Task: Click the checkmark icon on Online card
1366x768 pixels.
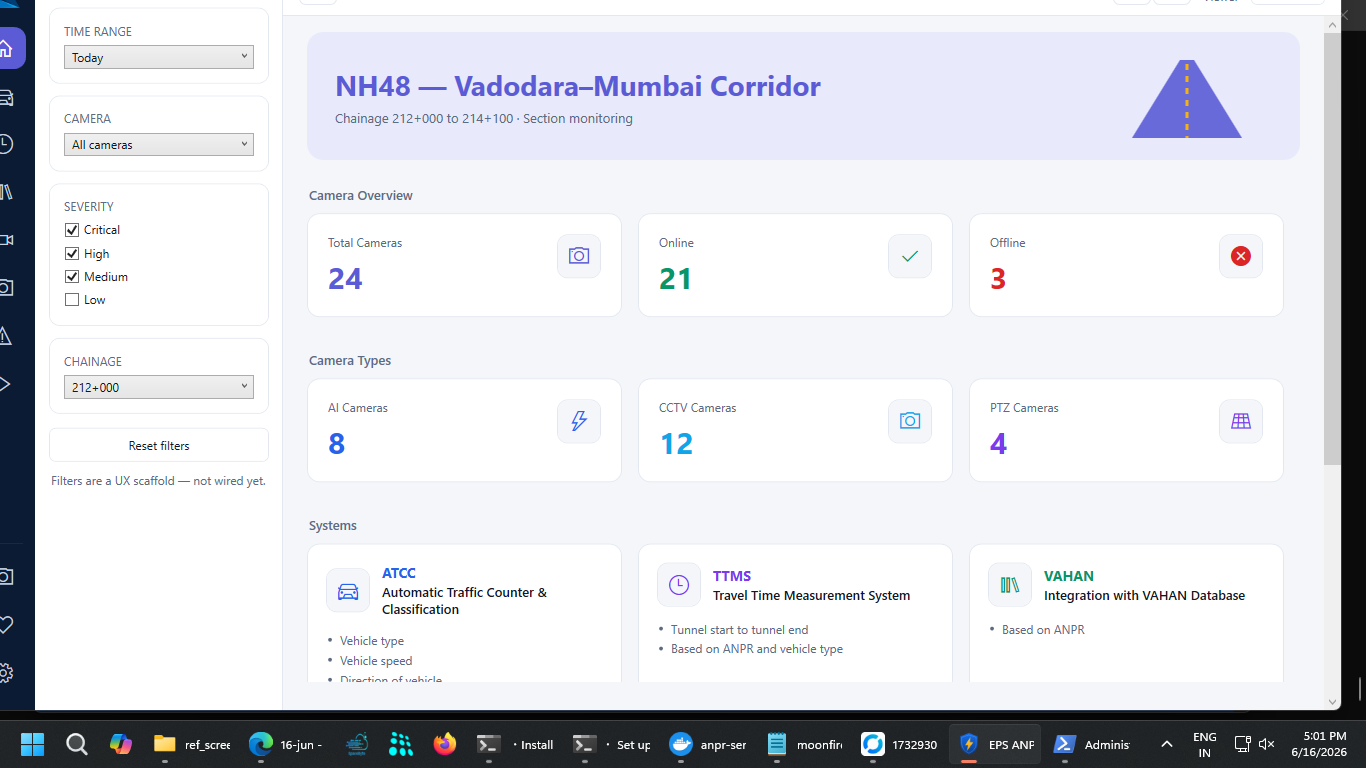Action: coord(910,256)
